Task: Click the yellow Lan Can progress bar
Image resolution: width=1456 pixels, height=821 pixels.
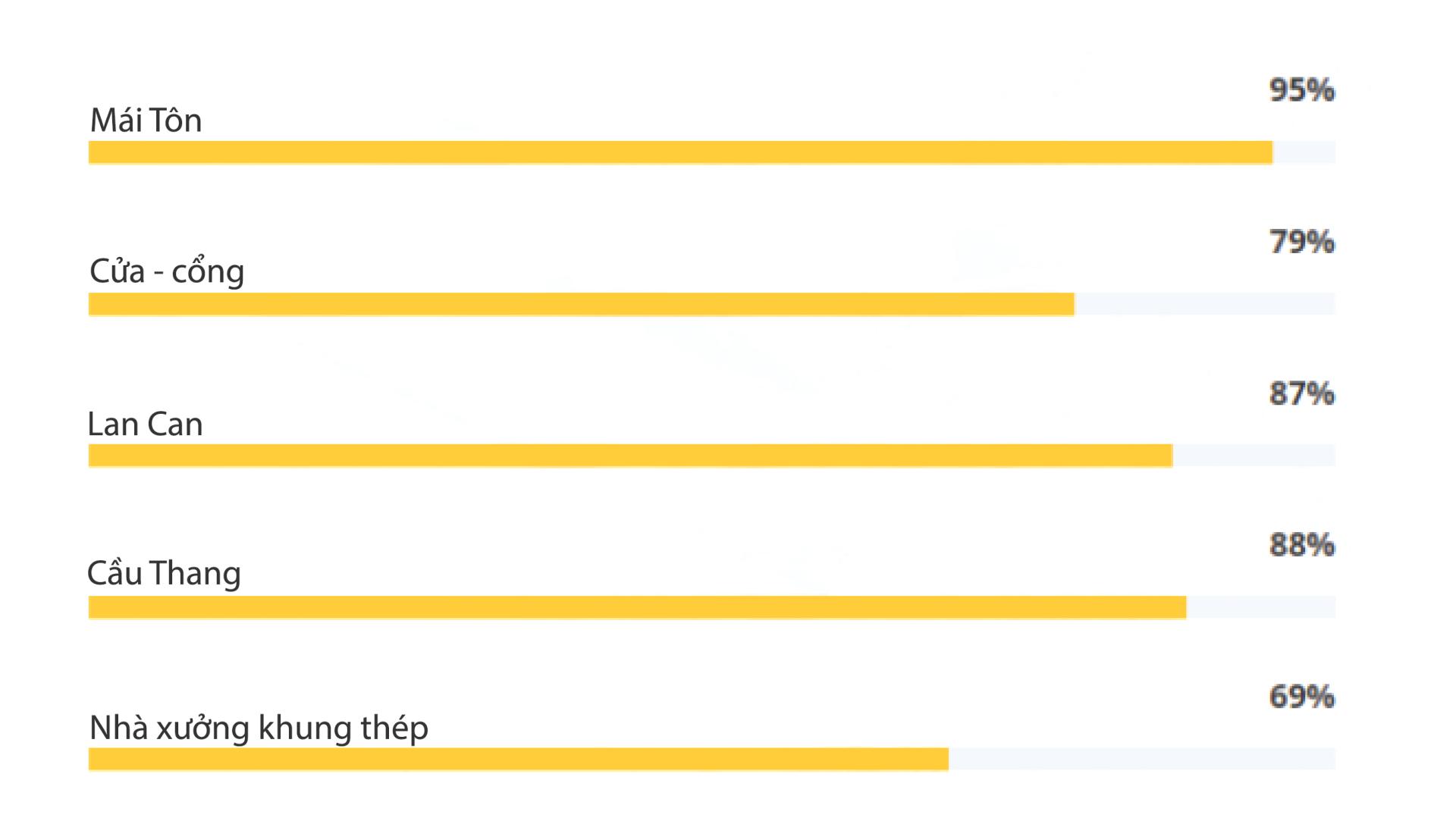Action: click(x=630, y=456)
